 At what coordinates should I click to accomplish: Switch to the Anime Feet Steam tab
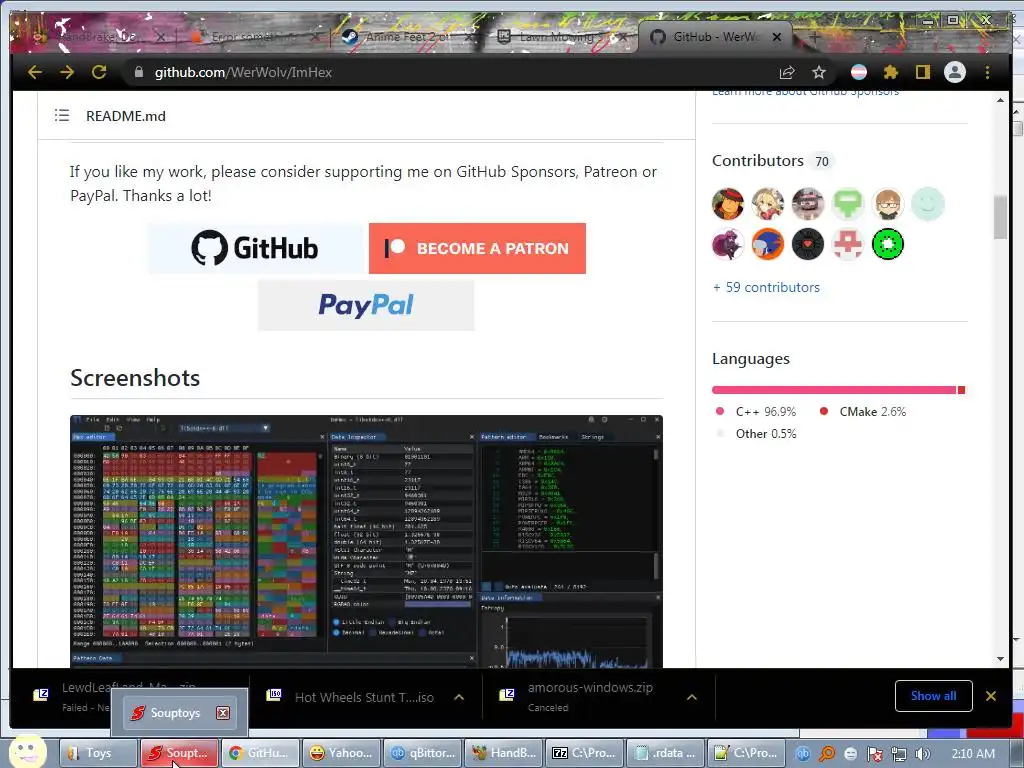click(406, 37)
